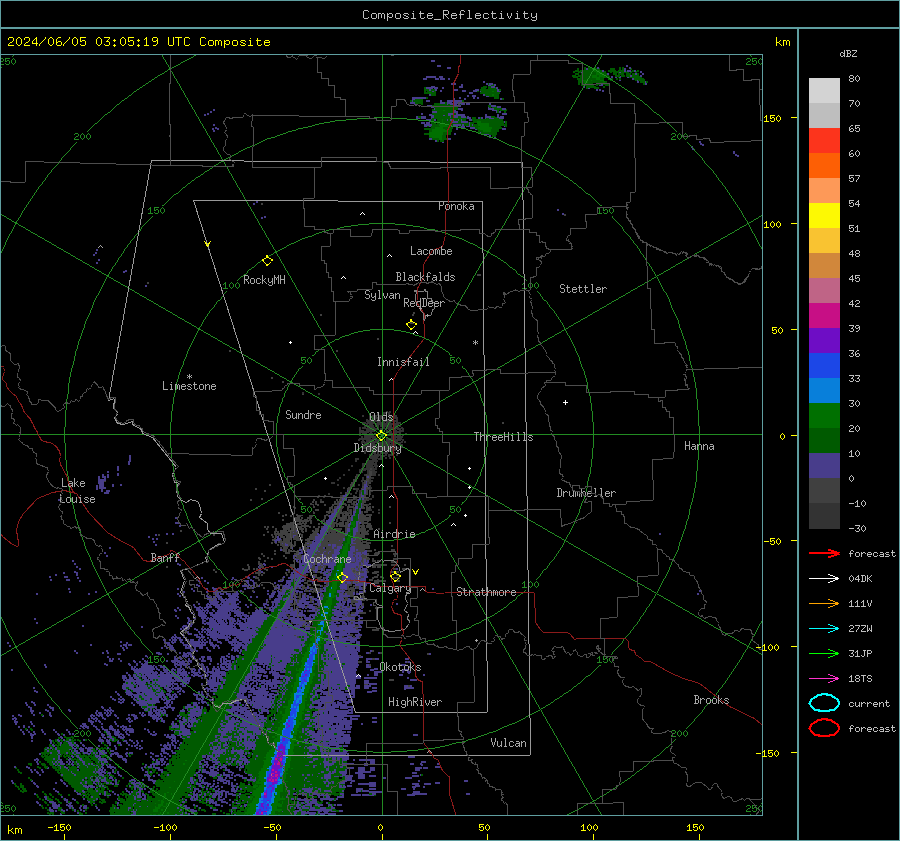Click the RedDeer city label
900x841 pixels.
pyautogui.click(x=424, y=303)
